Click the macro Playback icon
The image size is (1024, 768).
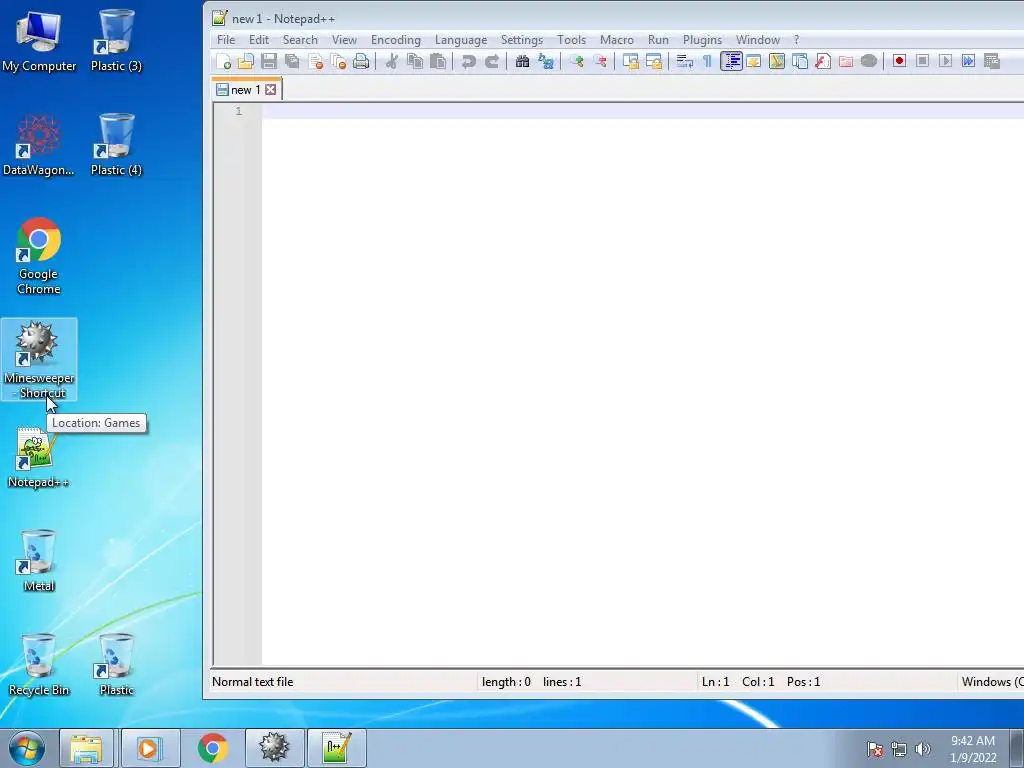click(x=945, y=61)
